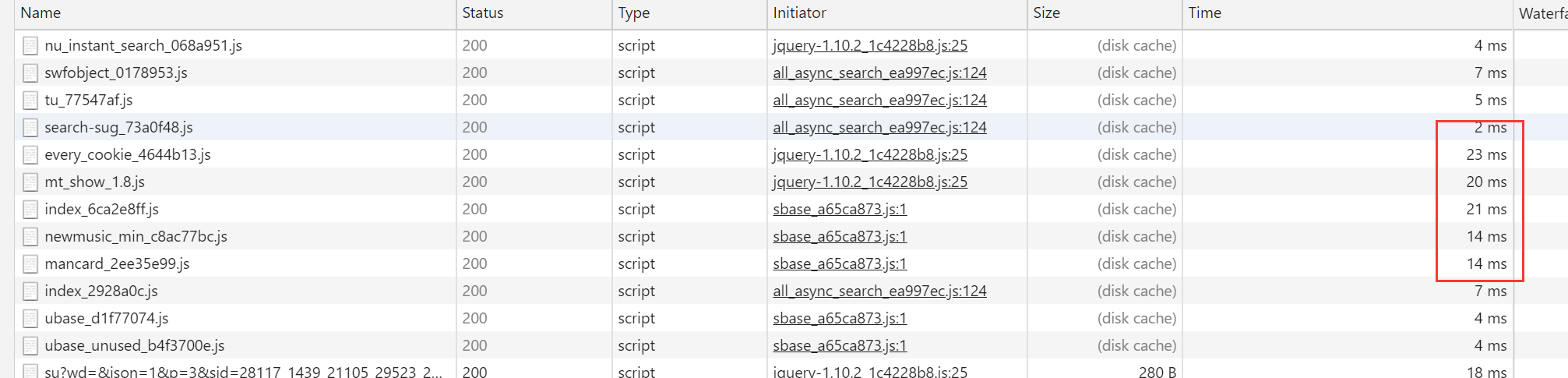The width and height of the screenshot is (1568, 378).
Task: Click file icon next to mt_show_1.8.js
Action: pos(30,182)
